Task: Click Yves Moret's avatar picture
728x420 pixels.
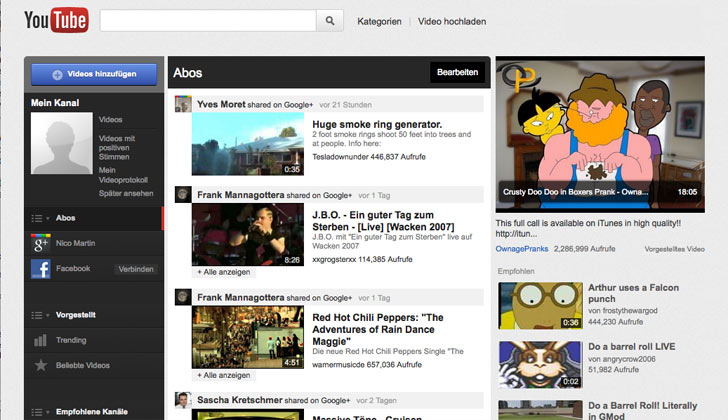Action: pos(183,104)
